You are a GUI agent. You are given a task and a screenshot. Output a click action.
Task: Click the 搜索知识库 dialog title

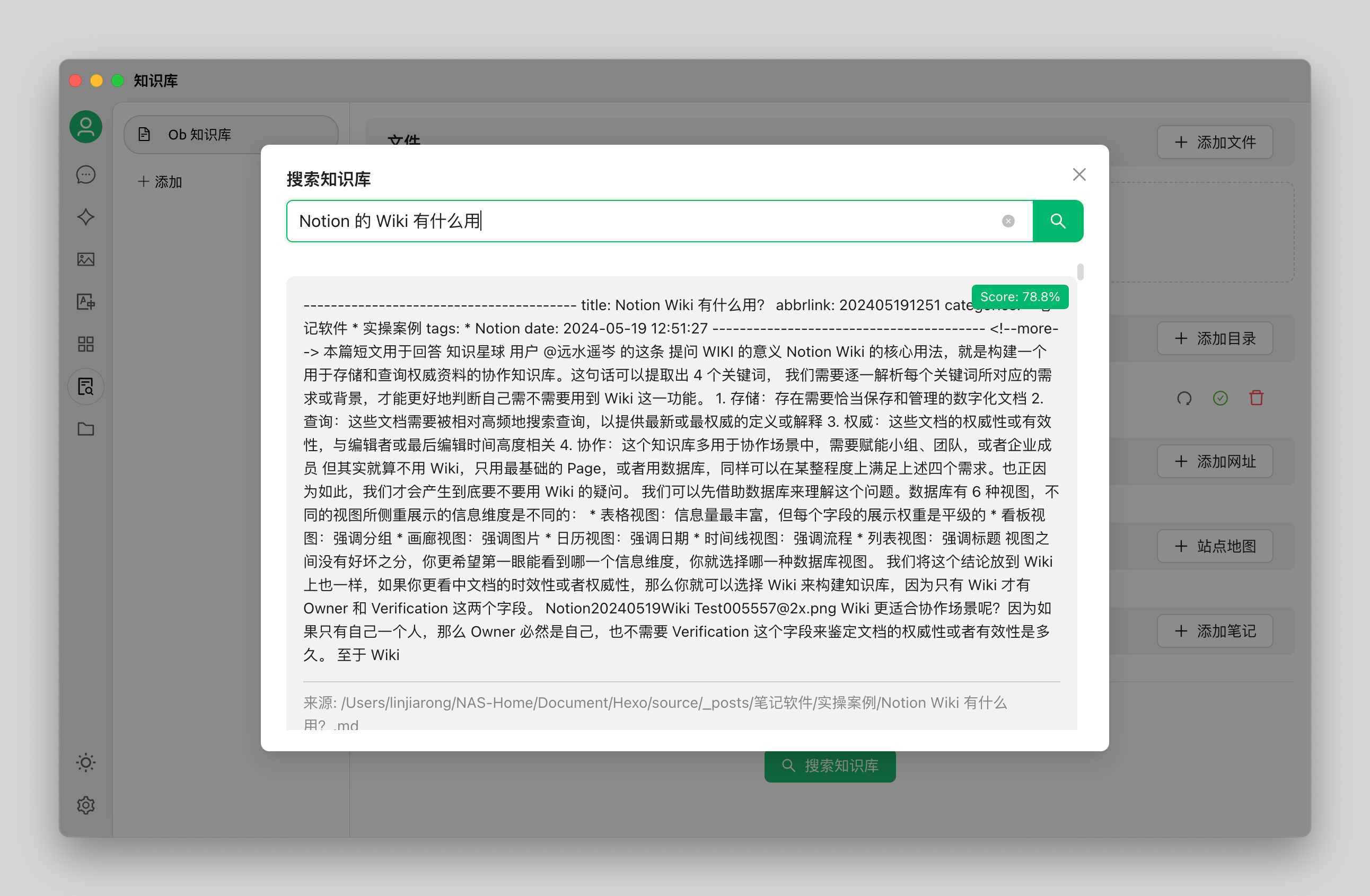point(329,179)
